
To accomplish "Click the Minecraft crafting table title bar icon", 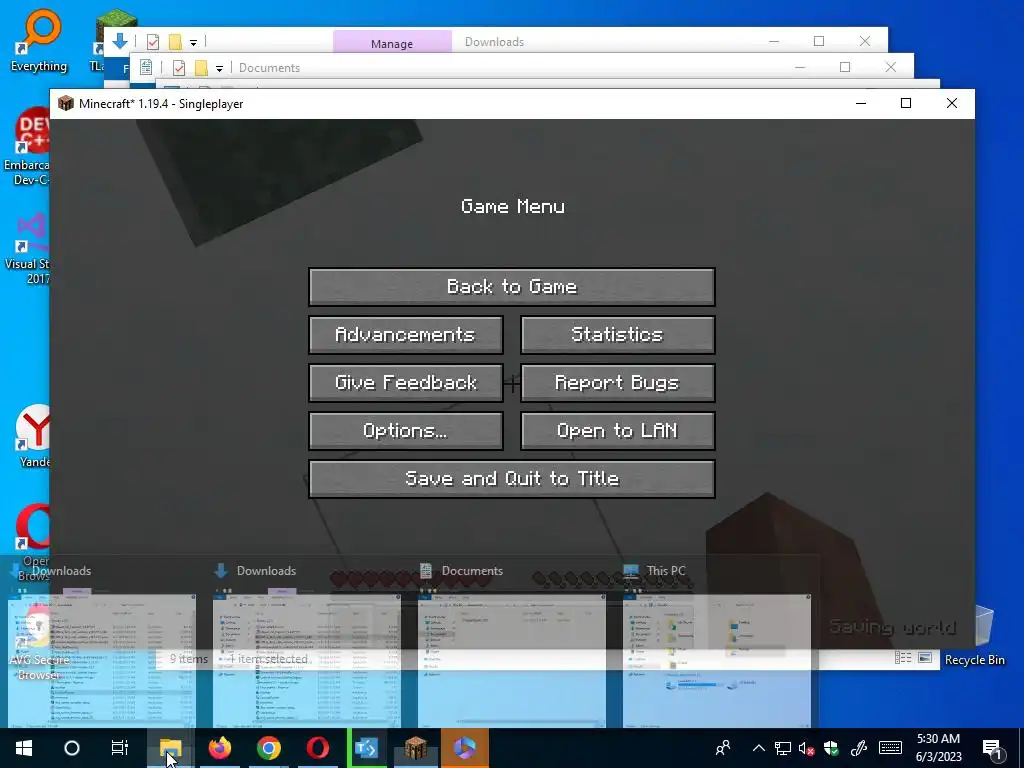I will point(65,103).
